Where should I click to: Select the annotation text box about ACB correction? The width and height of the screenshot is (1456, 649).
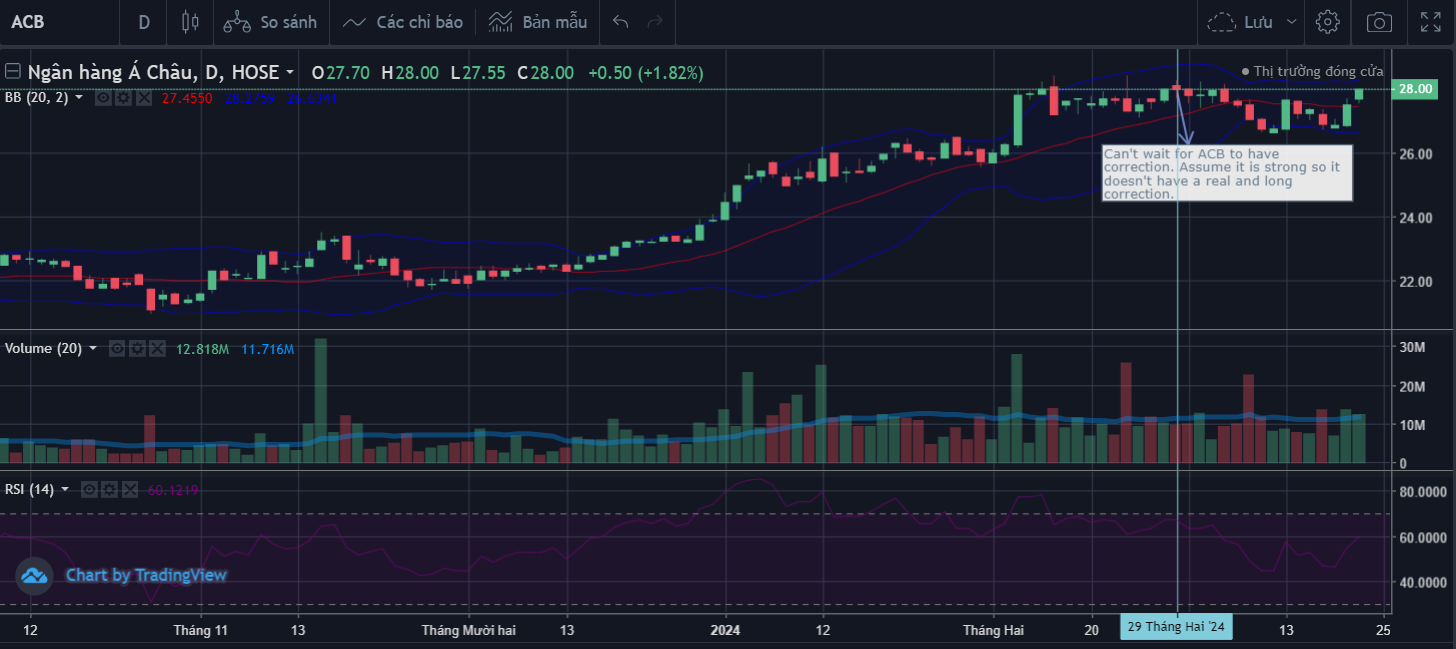point(1227,174)
